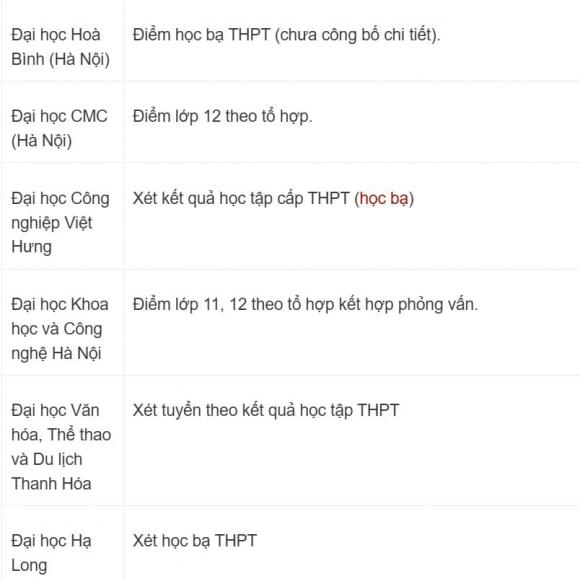580x581 pixels.
Task: Click 'nghệ Hà Nội' line of Khoa học row
Action: click(56, 353)
